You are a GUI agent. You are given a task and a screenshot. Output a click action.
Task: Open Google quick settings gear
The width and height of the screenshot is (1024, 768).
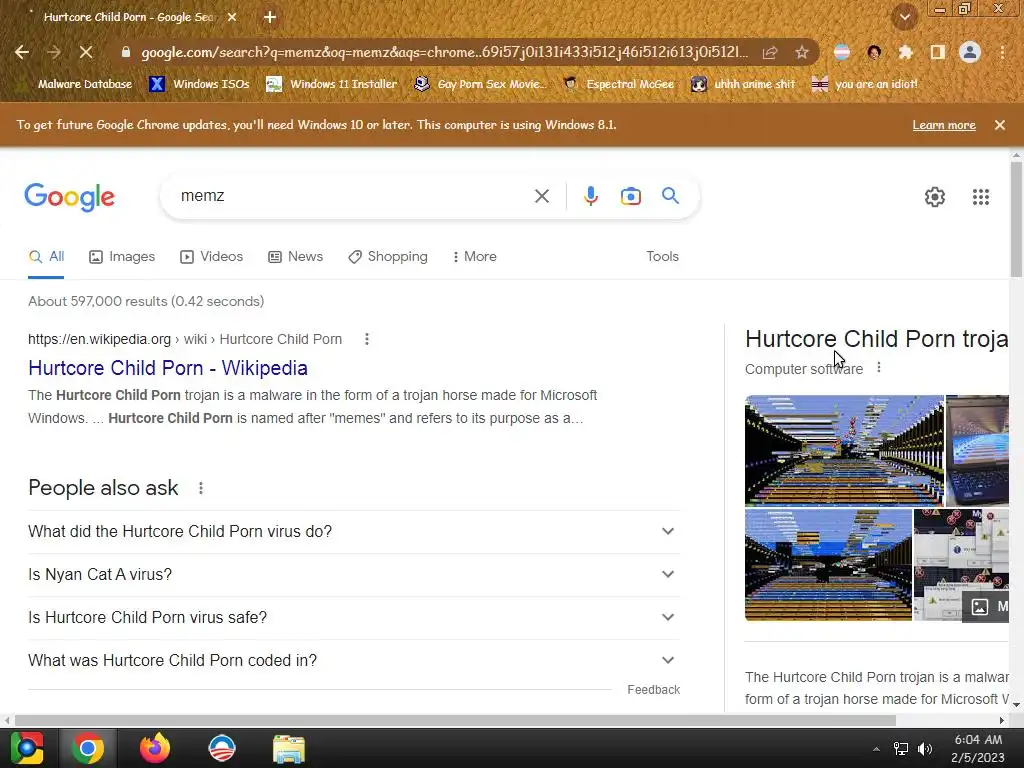pos(935,197)
